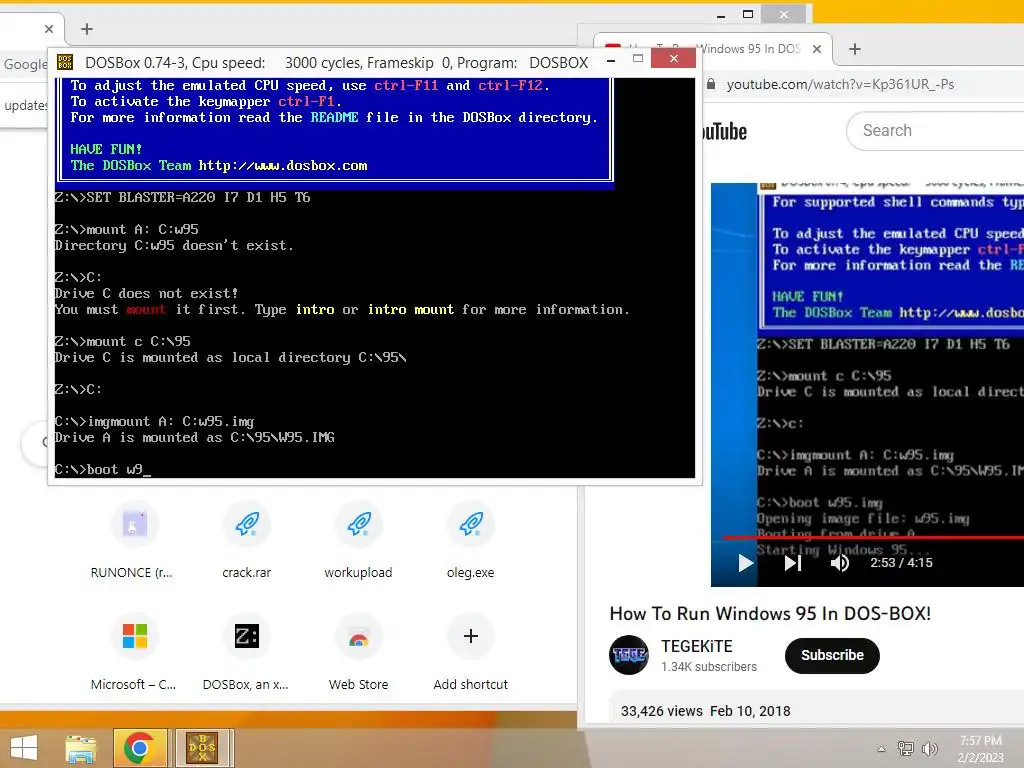
Task: Close the Windows 95 In DOS YouTube tab
Action: tap(816, 49)
